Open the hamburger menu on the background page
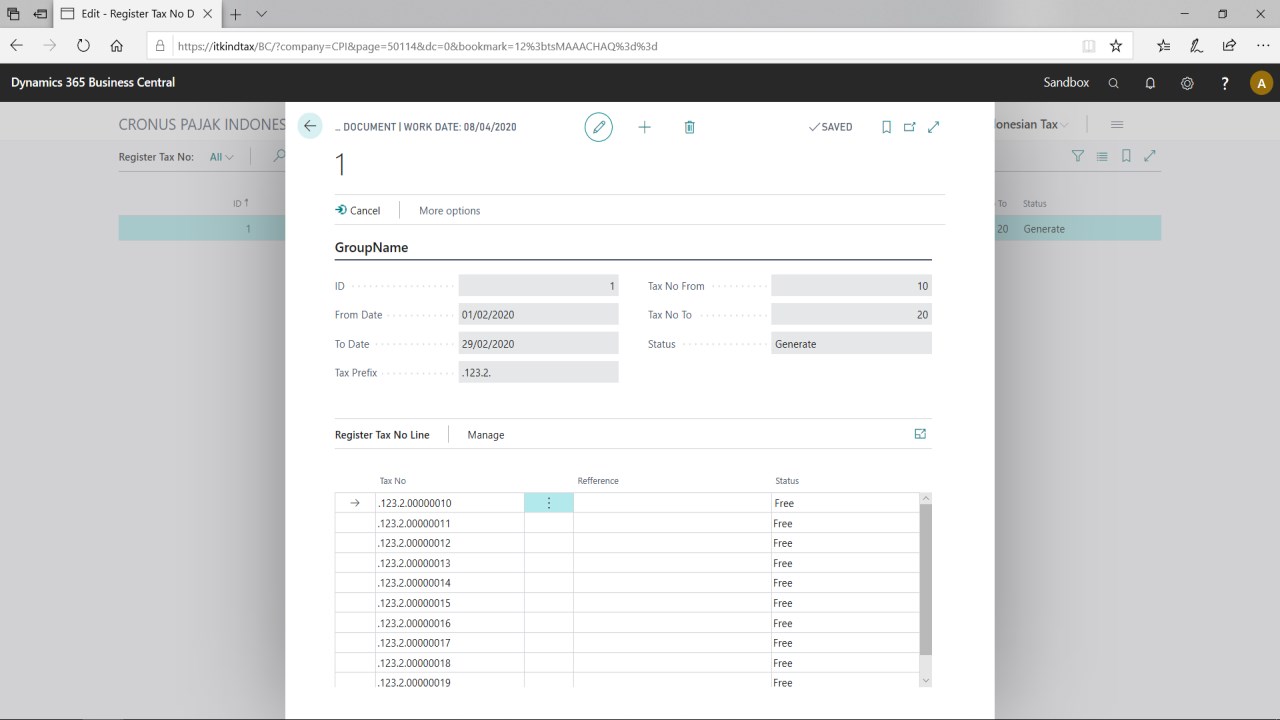Image resolution: width=1280 pixels, height=720 pixels. [x=1117, y=125]
